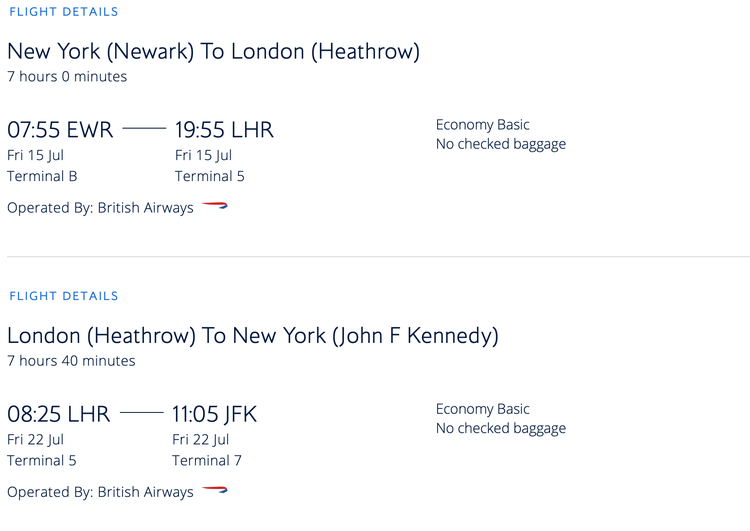Click the Terminal 7 label

tap(207, 461)
